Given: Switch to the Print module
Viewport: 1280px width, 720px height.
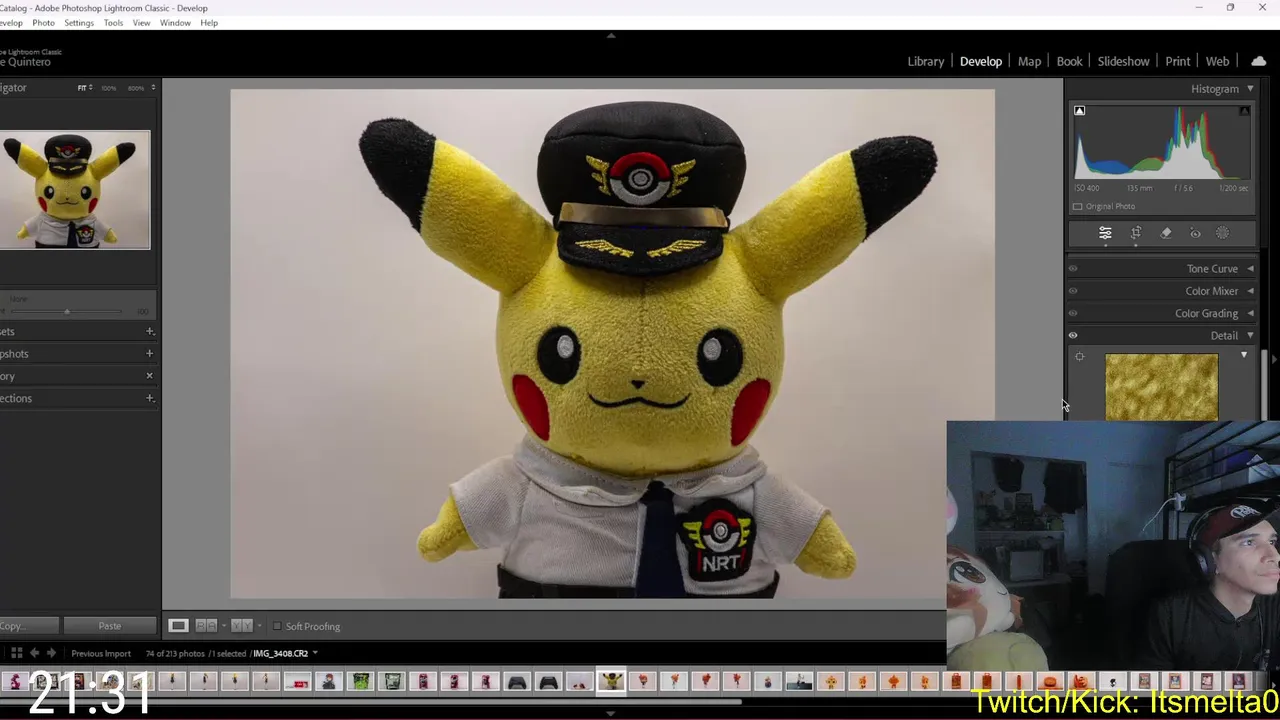Looking at the screenshot, I should coord(1177,61).
